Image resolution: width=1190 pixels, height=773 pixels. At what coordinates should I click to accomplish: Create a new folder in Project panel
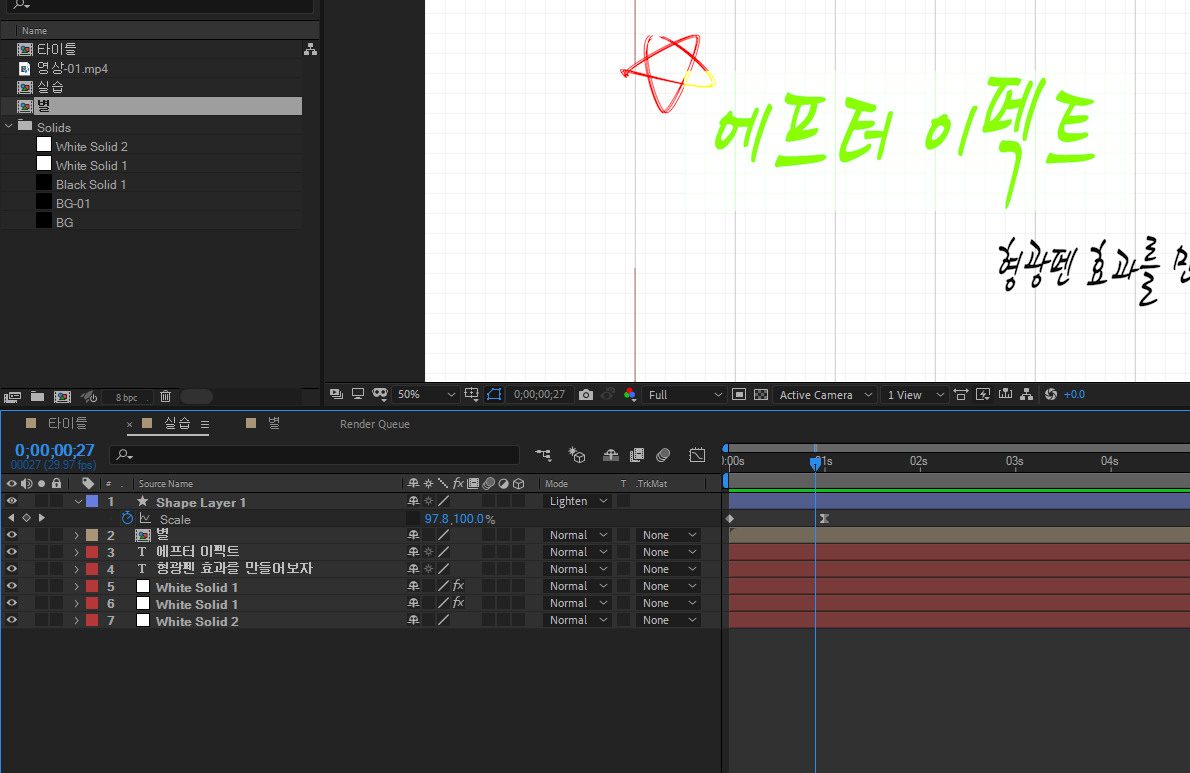point(37,396)
